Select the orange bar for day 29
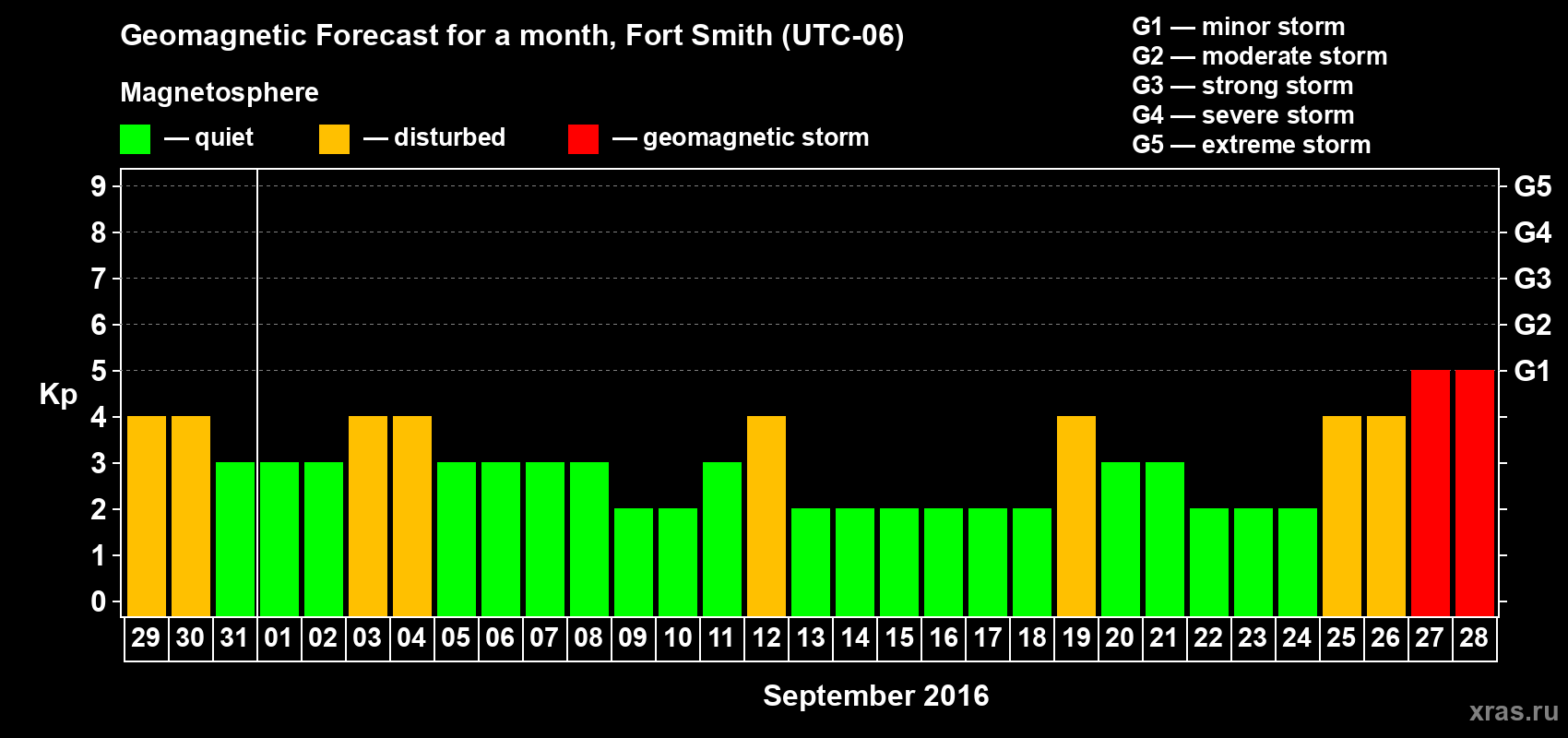Image resolution: width=1568 pixels, height=738 pixels. point(147,516)
